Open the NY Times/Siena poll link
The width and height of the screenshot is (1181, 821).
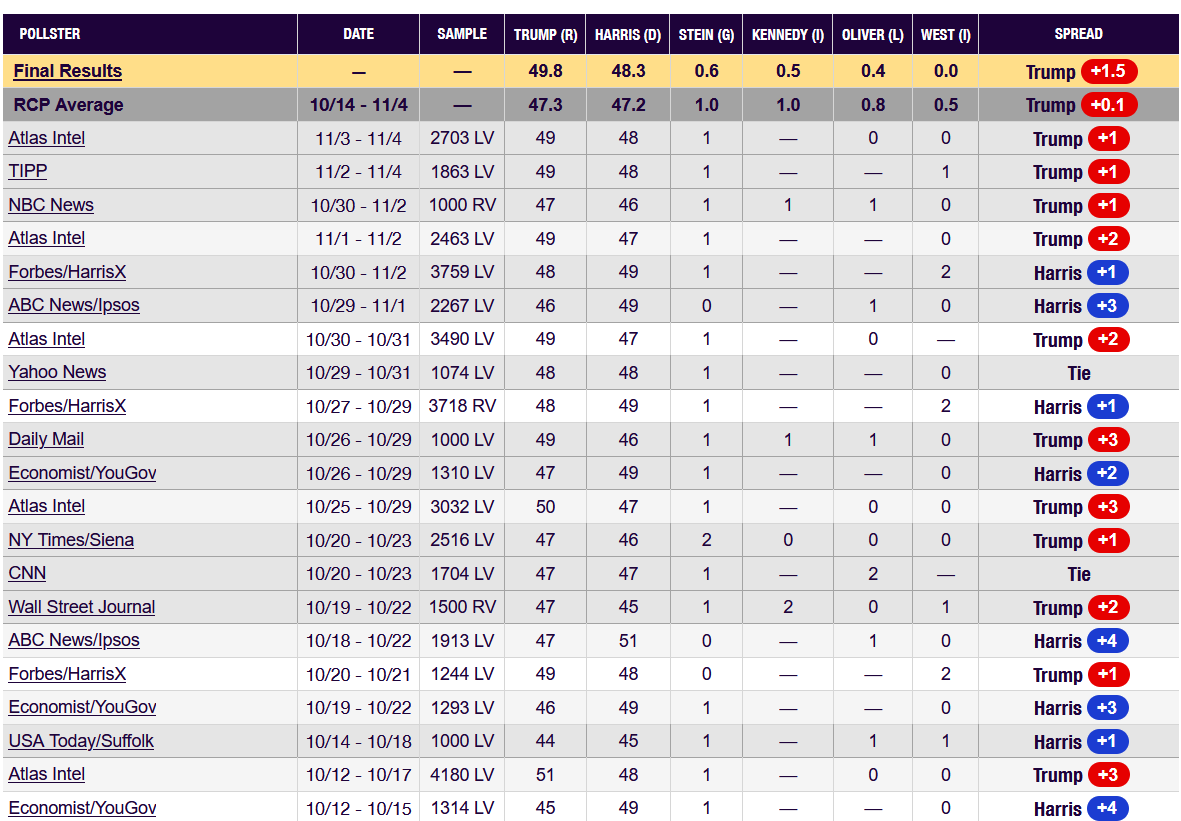71,540
